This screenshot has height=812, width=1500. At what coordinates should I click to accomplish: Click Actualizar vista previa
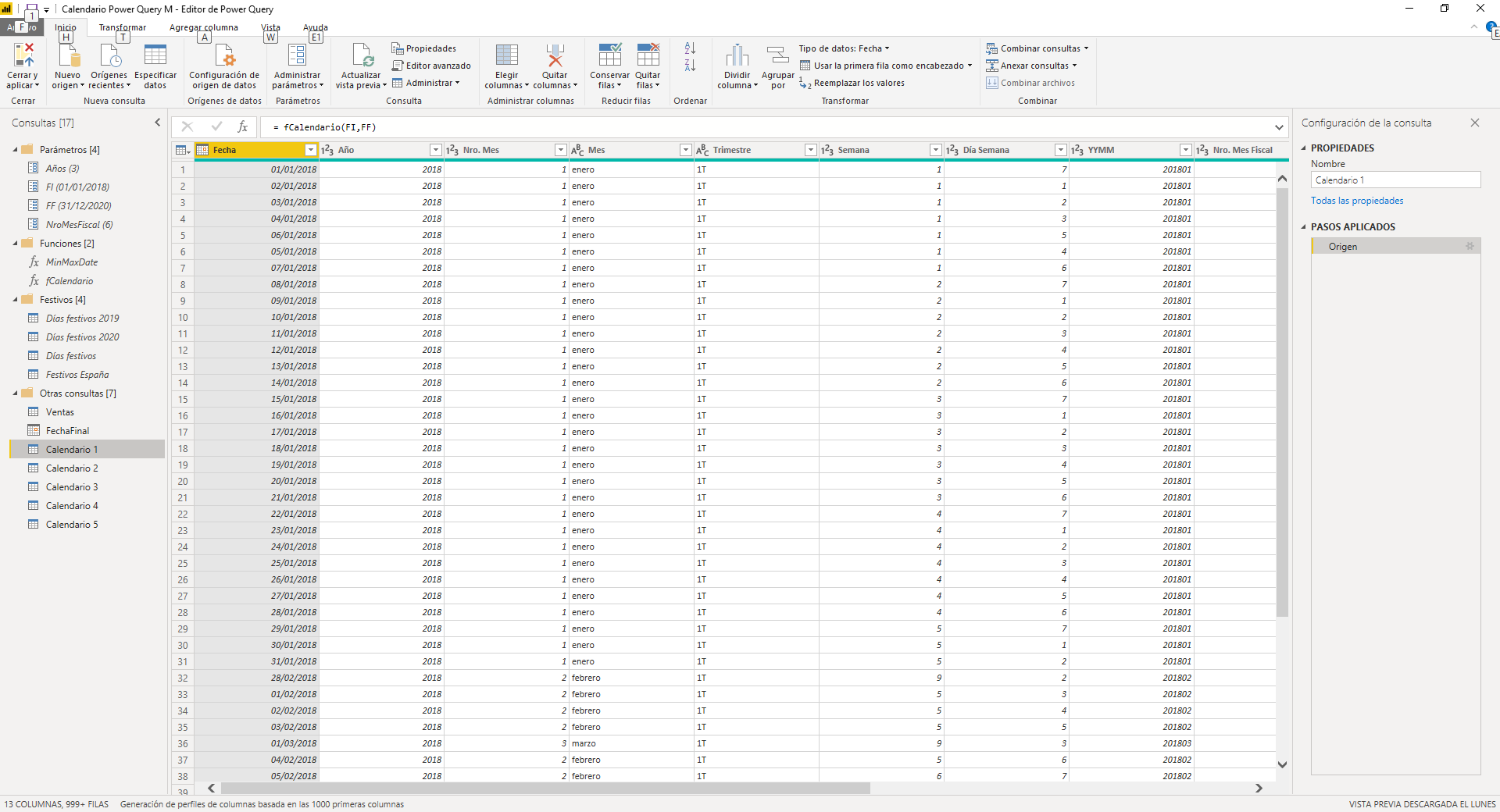[x=360, y=66]
